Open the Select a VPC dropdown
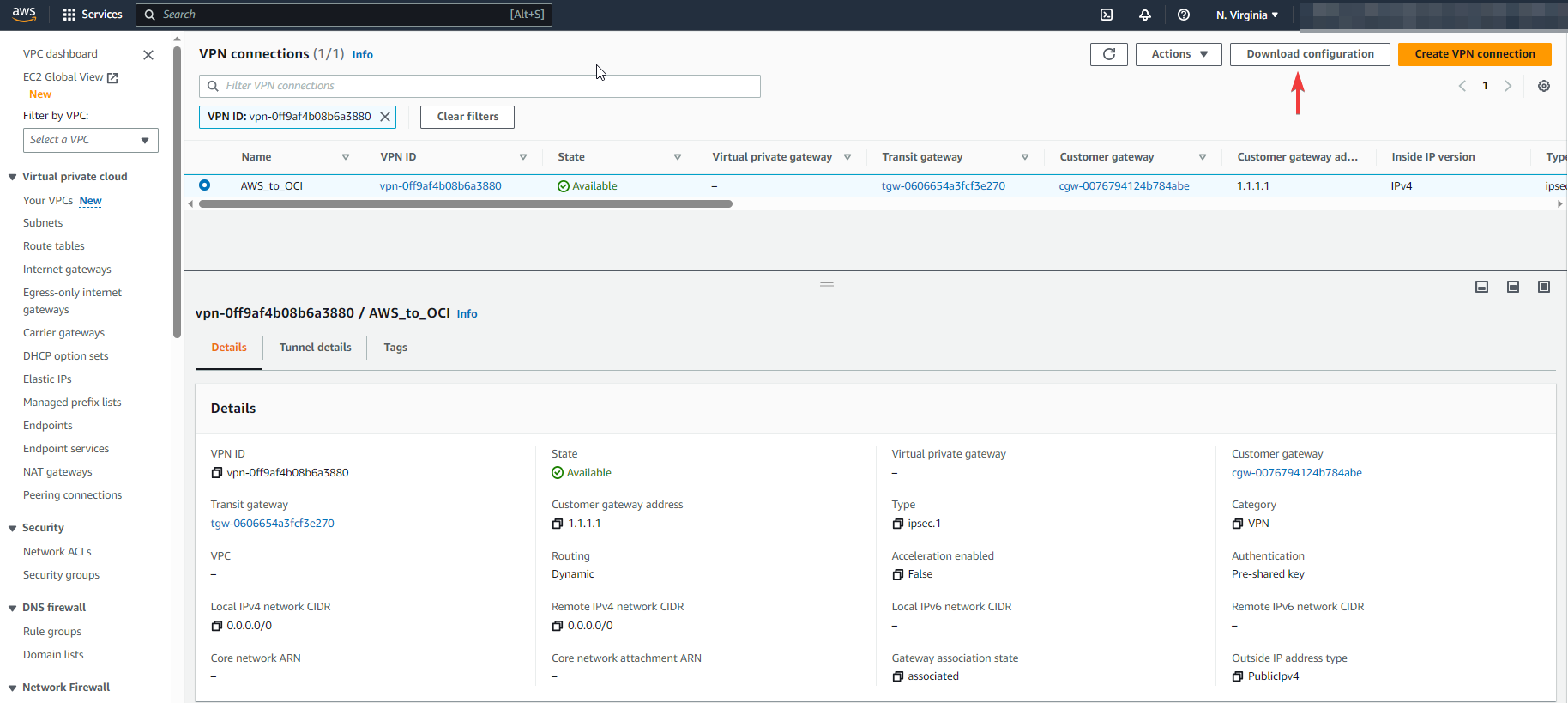This screenshot has width=1568, height=703. 90,140
